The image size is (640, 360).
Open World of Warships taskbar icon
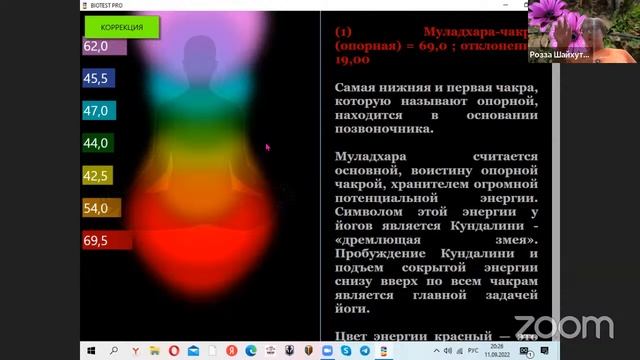click(x=289, y=351)
